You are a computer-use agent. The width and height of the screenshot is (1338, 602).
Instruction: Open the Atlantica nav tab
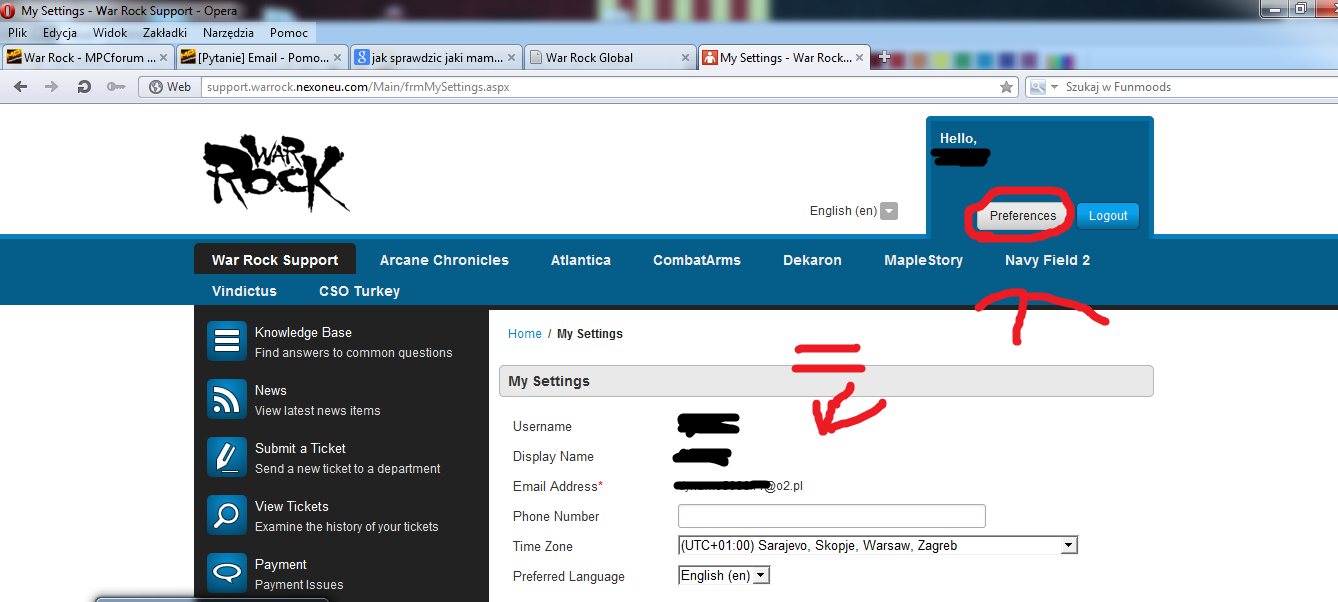tap(581, 260)
